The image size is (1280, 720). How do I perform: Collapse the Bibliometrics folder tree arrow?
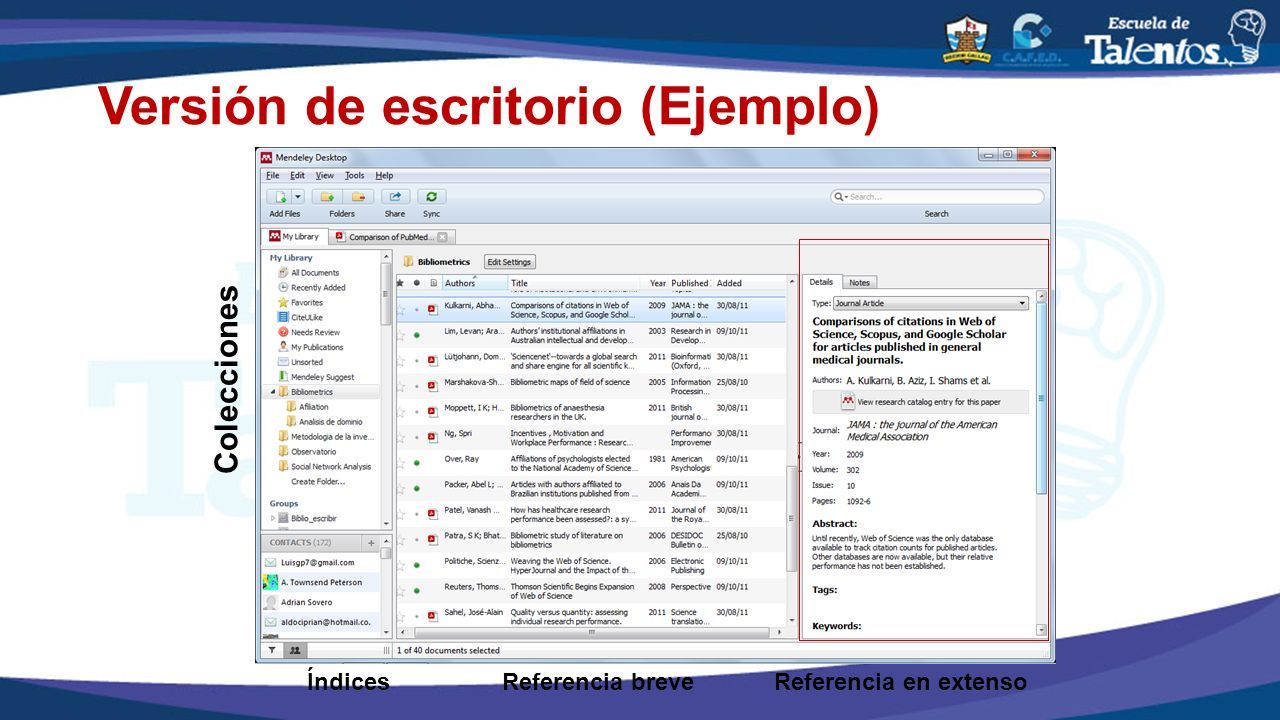[x=272, y=392]
